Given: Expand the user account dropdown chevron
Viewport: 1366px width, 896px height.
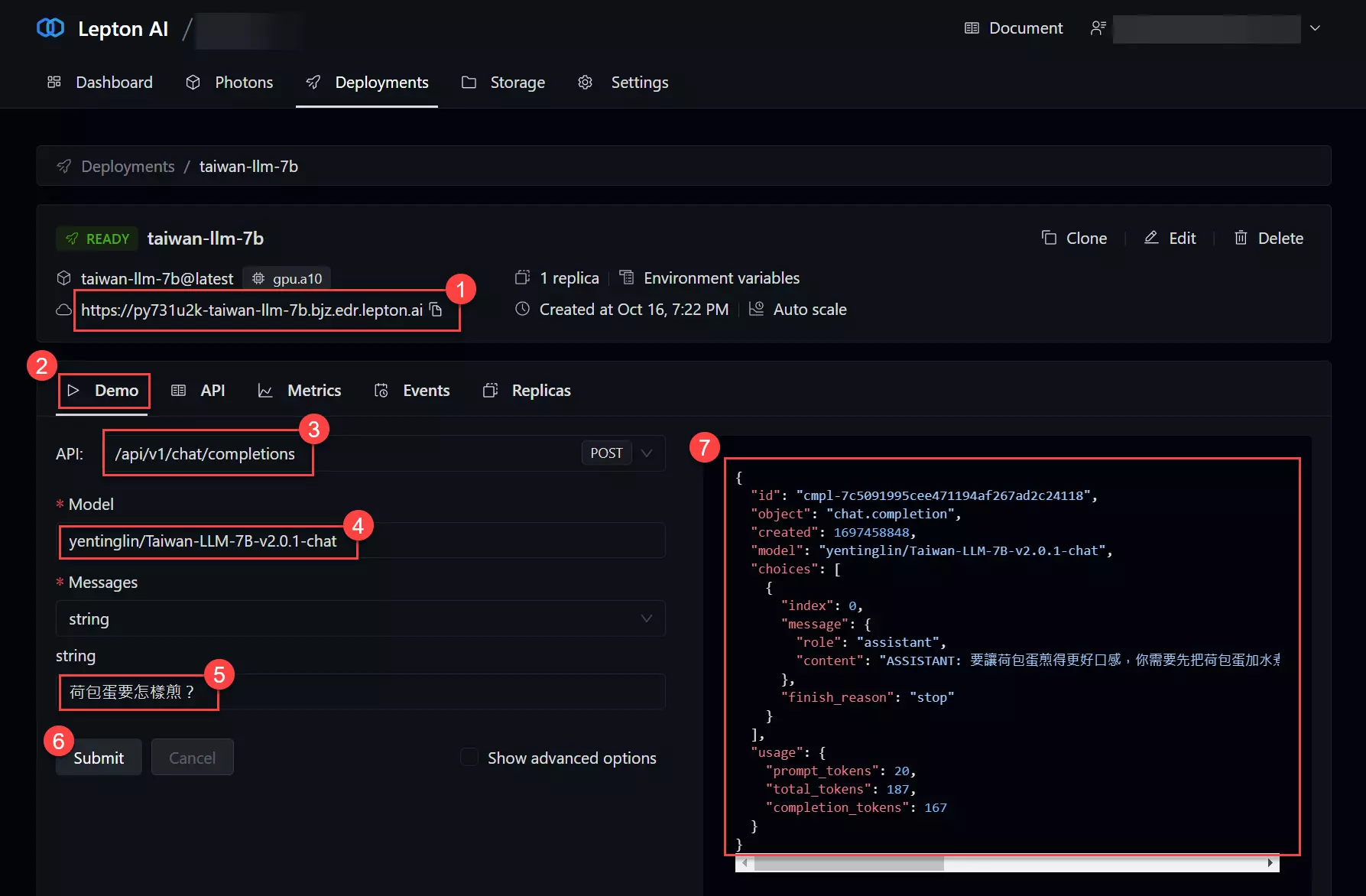Looking at the screenshot, I should [x=1315, y=28].
